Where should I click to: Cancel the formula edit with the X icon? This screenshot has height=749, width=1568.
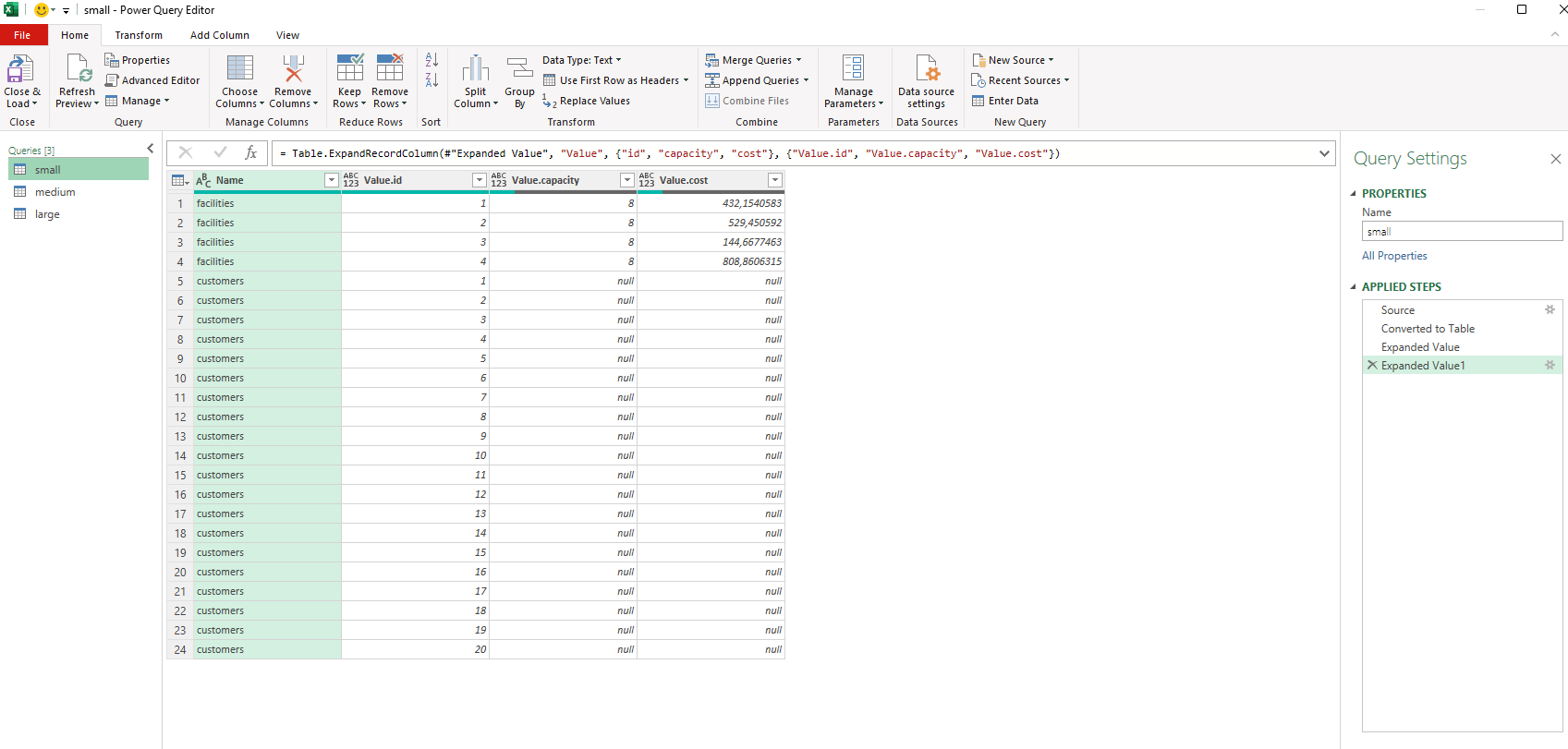coord(186,153)
